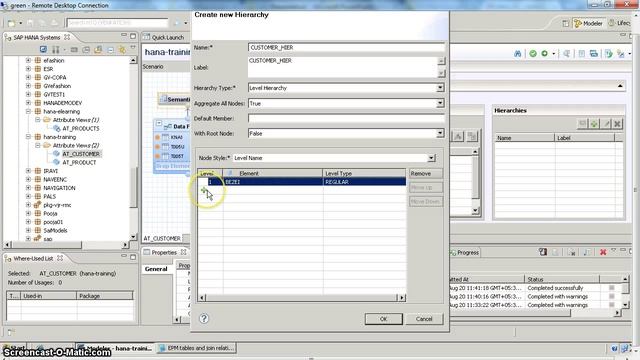The height and width of the screenshot is (360, 640).
Task: Collapse section via up-arrow triangle
Action: tap(620, 86)
